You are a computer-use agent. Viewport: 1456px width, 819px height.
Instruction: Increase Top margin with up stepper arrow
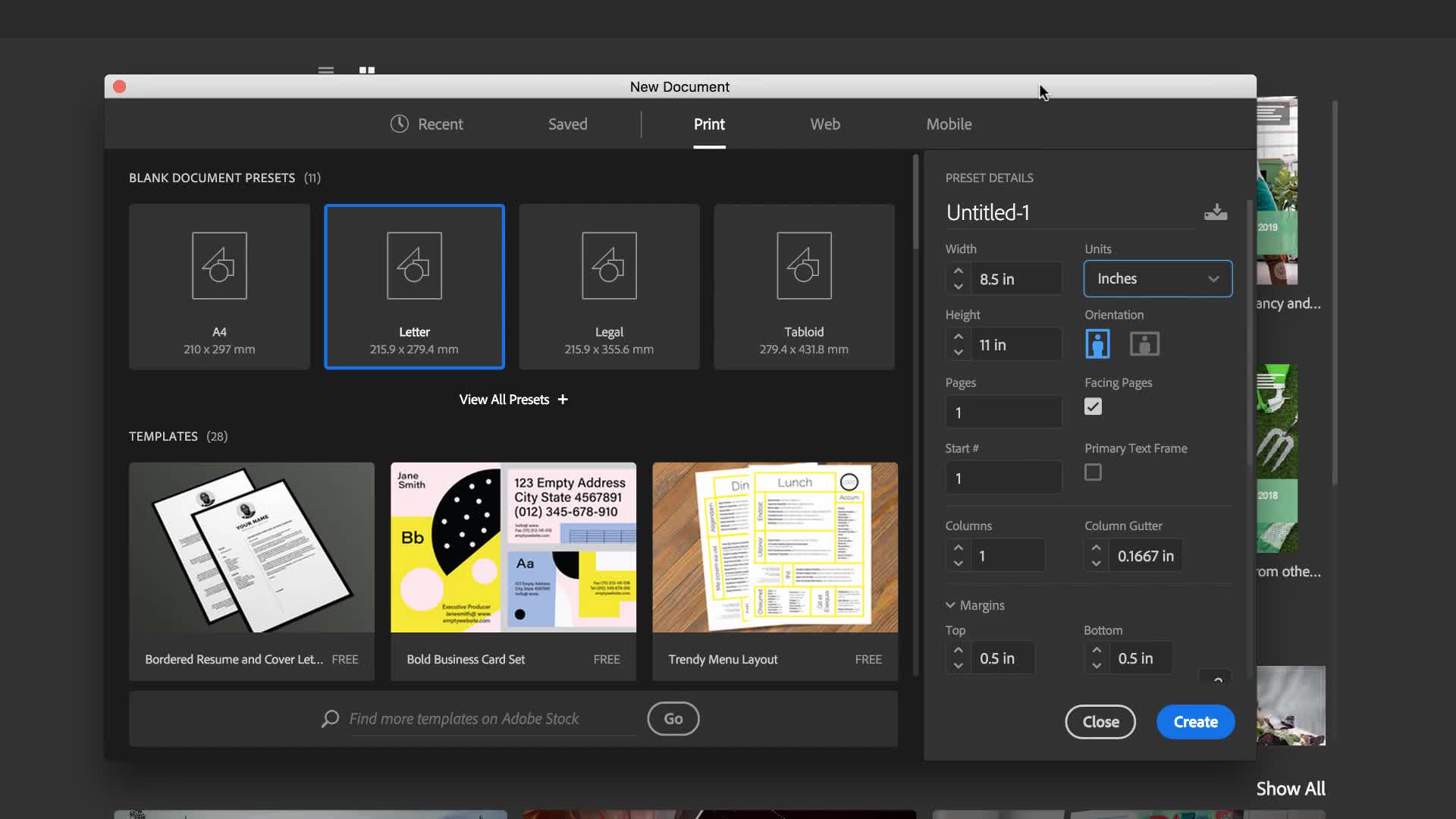(959, 650)
